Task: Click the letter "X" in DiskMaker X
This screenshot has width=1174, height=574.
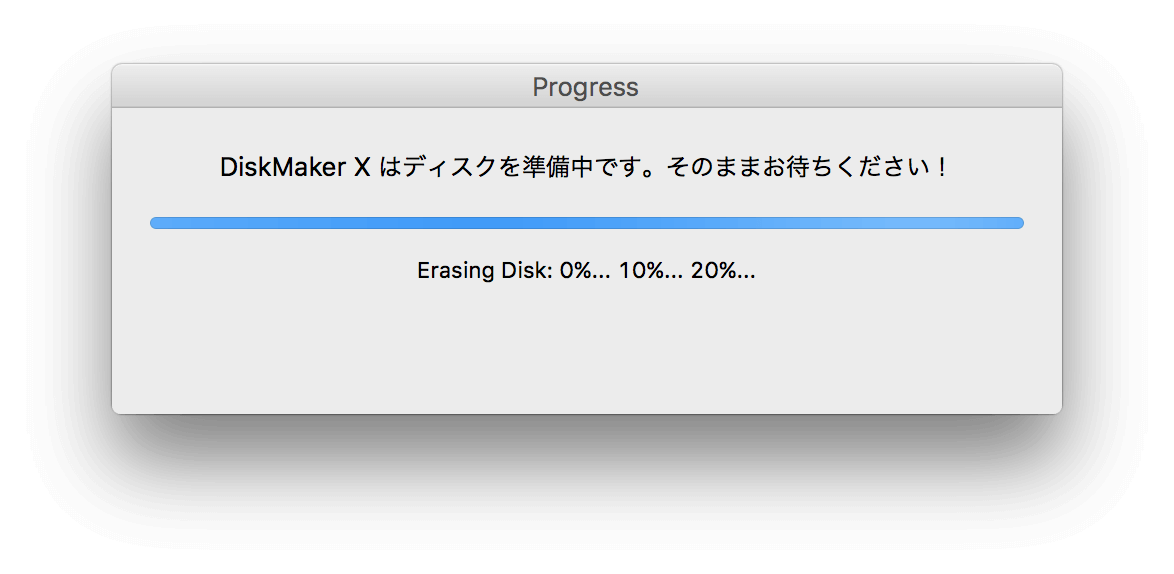Action: coord(362,168)
